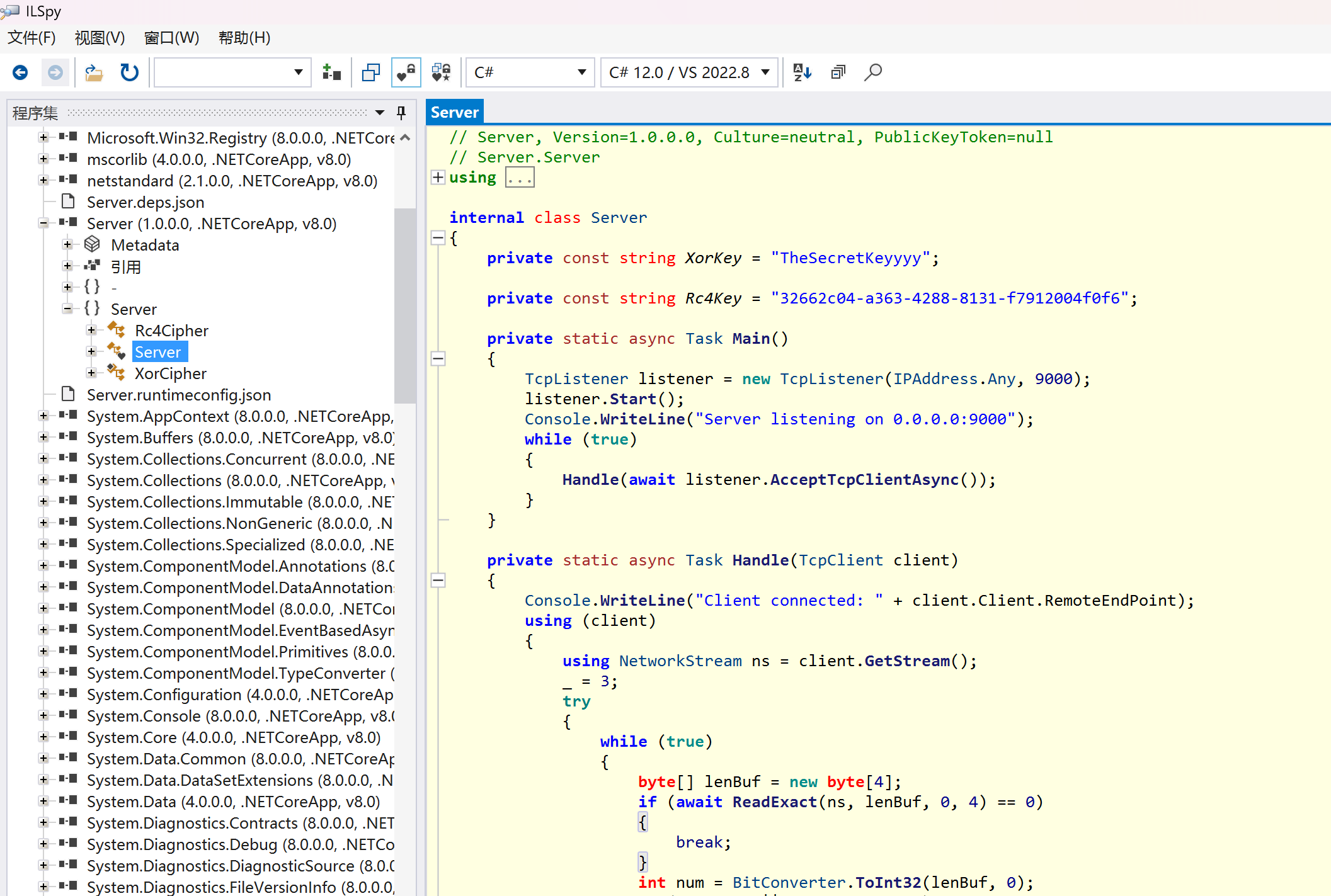
Task: Open the Search magnifier tool
Action: [873, 72]
